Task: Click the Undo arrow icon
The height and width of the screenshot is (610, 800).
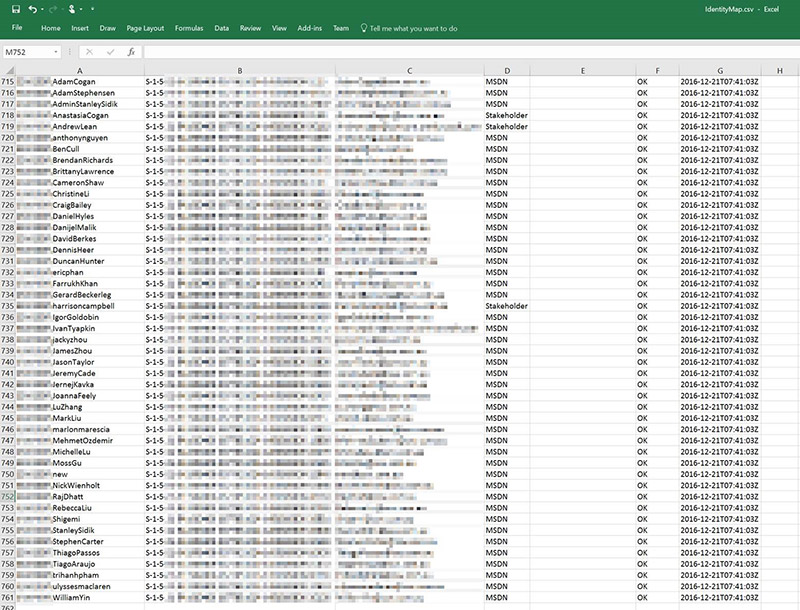Action: [33, 9]
